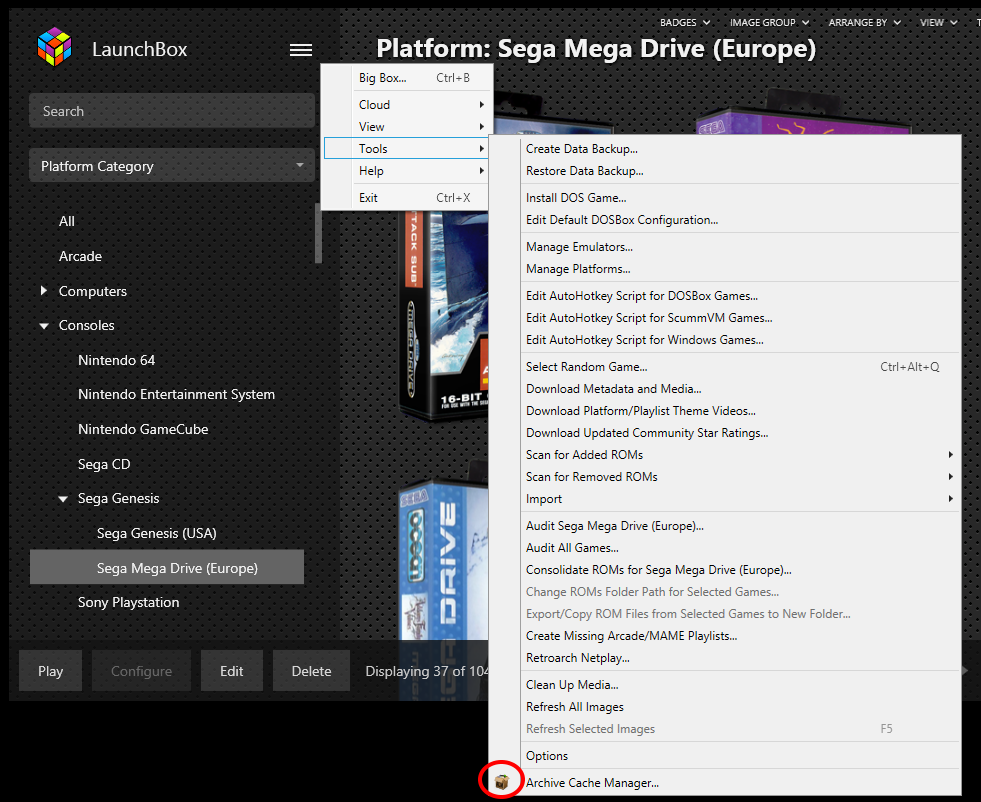The width and height of the screenshot is (981, 802).
Task: Open the hamburger menu icon
Action: (301, 50)
